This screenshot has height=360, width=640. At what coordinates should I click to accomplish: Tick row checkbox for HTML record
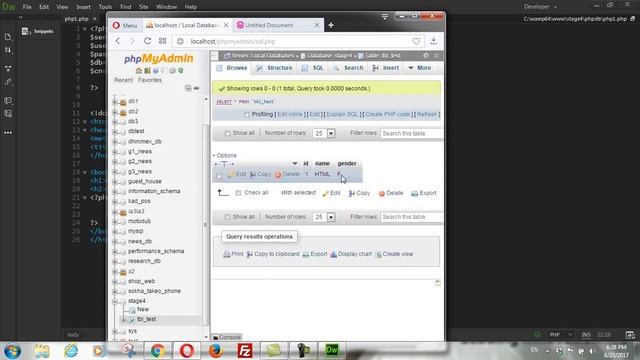(x=219, y=176)
